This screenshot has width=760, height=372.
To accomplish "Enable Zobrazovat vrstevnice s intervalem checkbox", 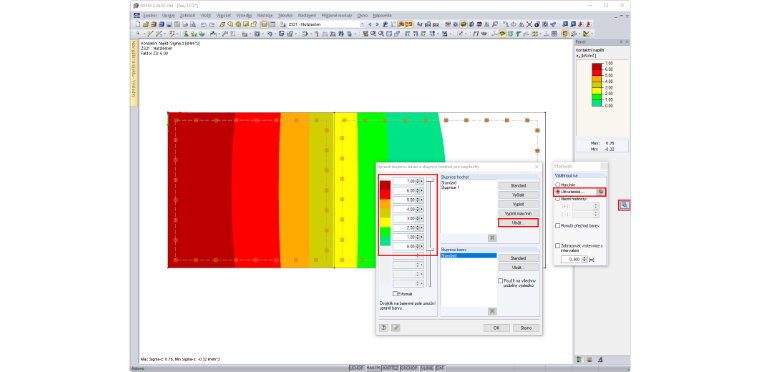I will (x=557, y=246).
